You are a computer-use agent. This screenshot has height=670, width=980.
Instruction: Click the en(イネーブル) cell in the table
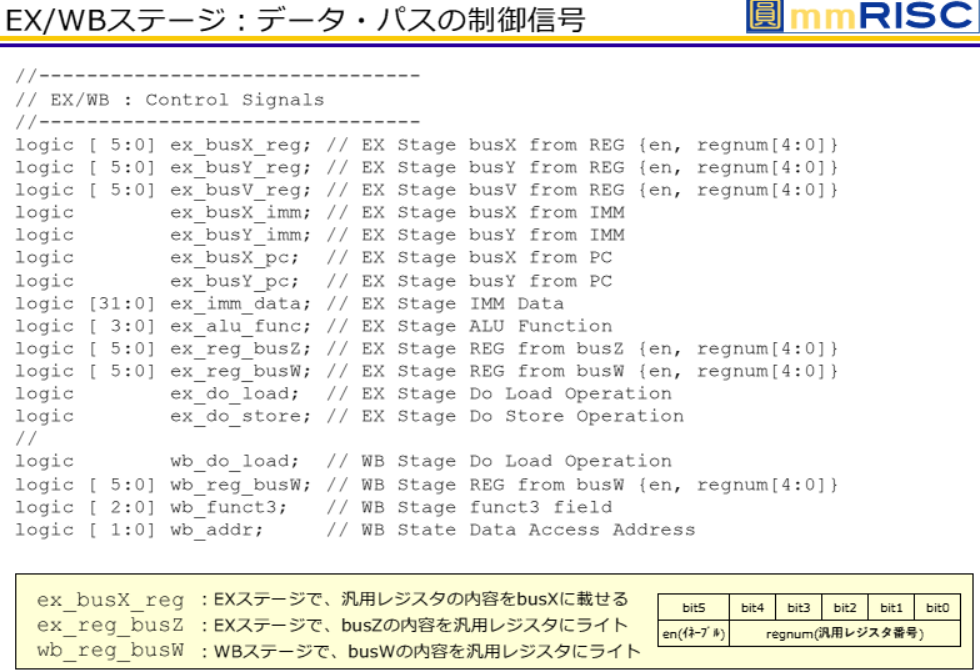pos(693,634)
